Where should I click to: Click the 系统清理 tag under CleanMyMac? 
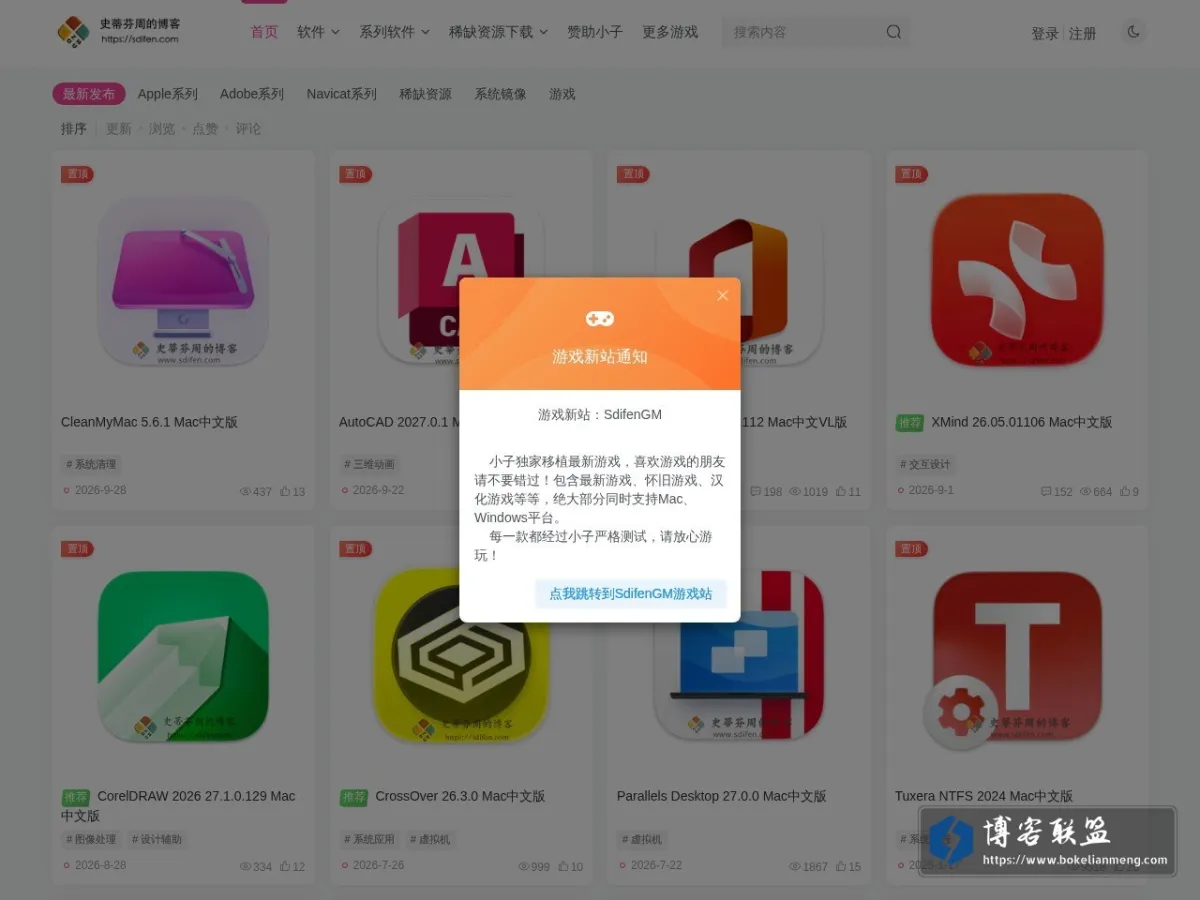coord(91,464)
